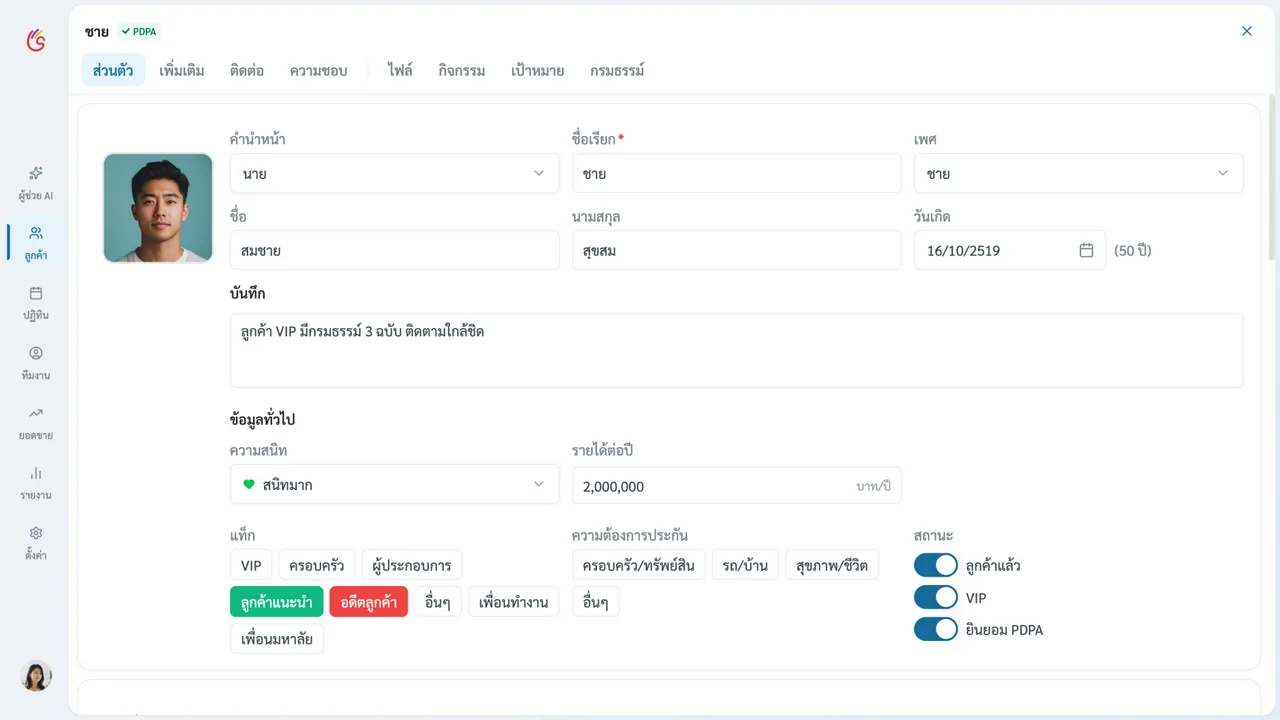Image resolution: width=1280 pixels, height=720 pixels.
Task: Click the customer profile photo
Action: pyautogui.click(x=158, y=208)
